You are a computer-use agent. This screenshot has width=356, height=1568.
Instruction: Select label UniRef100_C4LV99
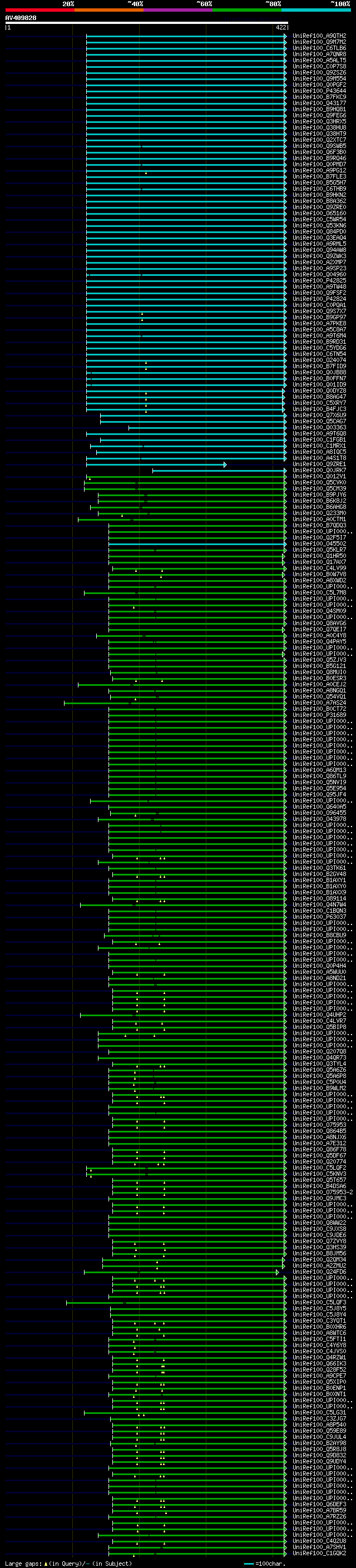coord(319,568)
